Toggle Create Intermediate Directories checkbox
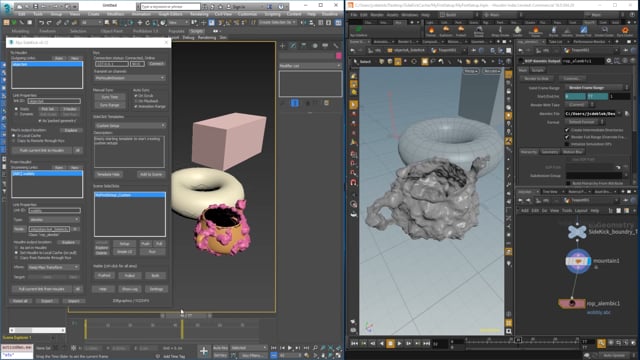This screenshot has height=360, width=640. (567, 130)
